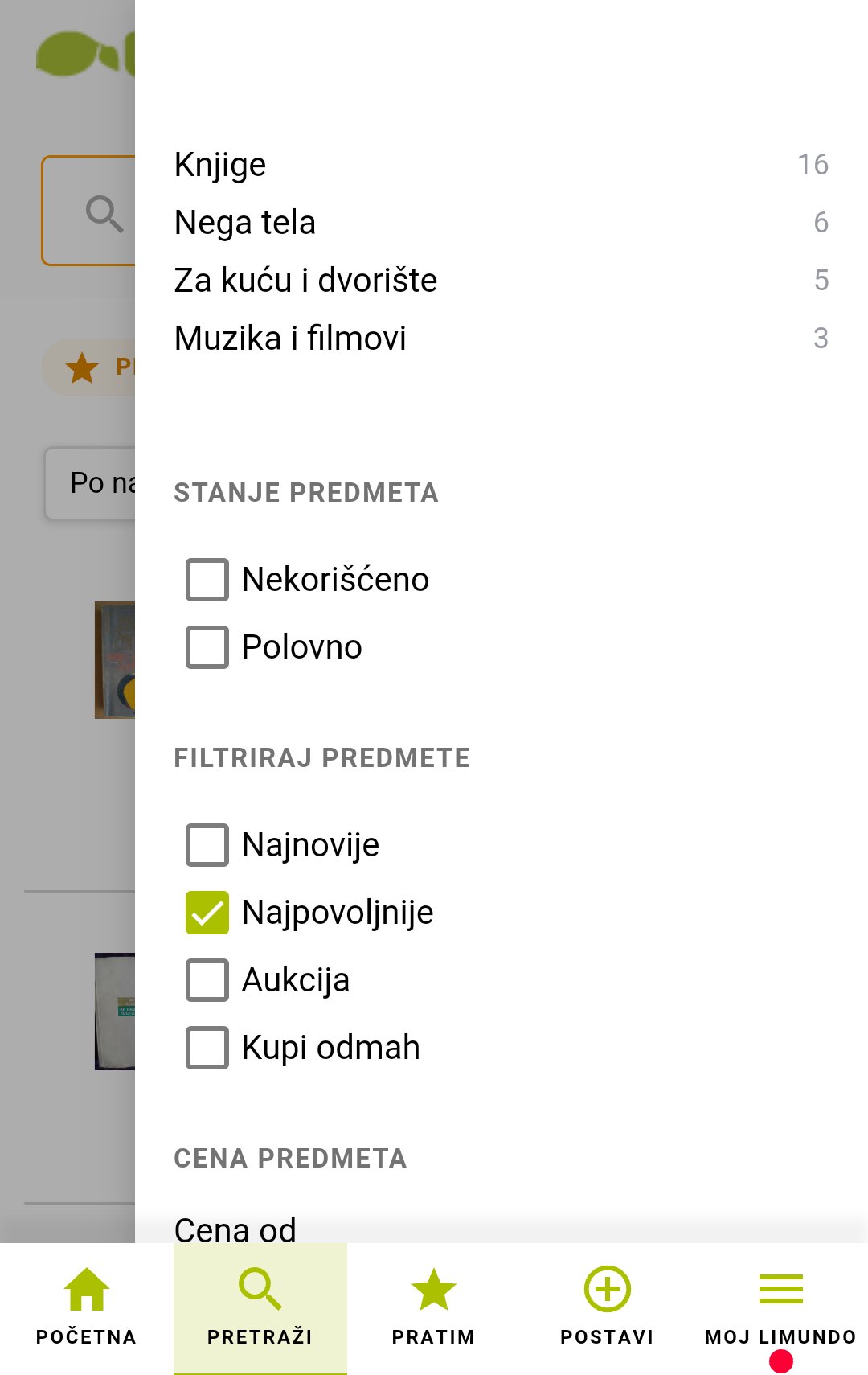Viewport: 868px width, 1375px height.
Task: Tap the Postavi plus icon
Action: click(607, 1288)
